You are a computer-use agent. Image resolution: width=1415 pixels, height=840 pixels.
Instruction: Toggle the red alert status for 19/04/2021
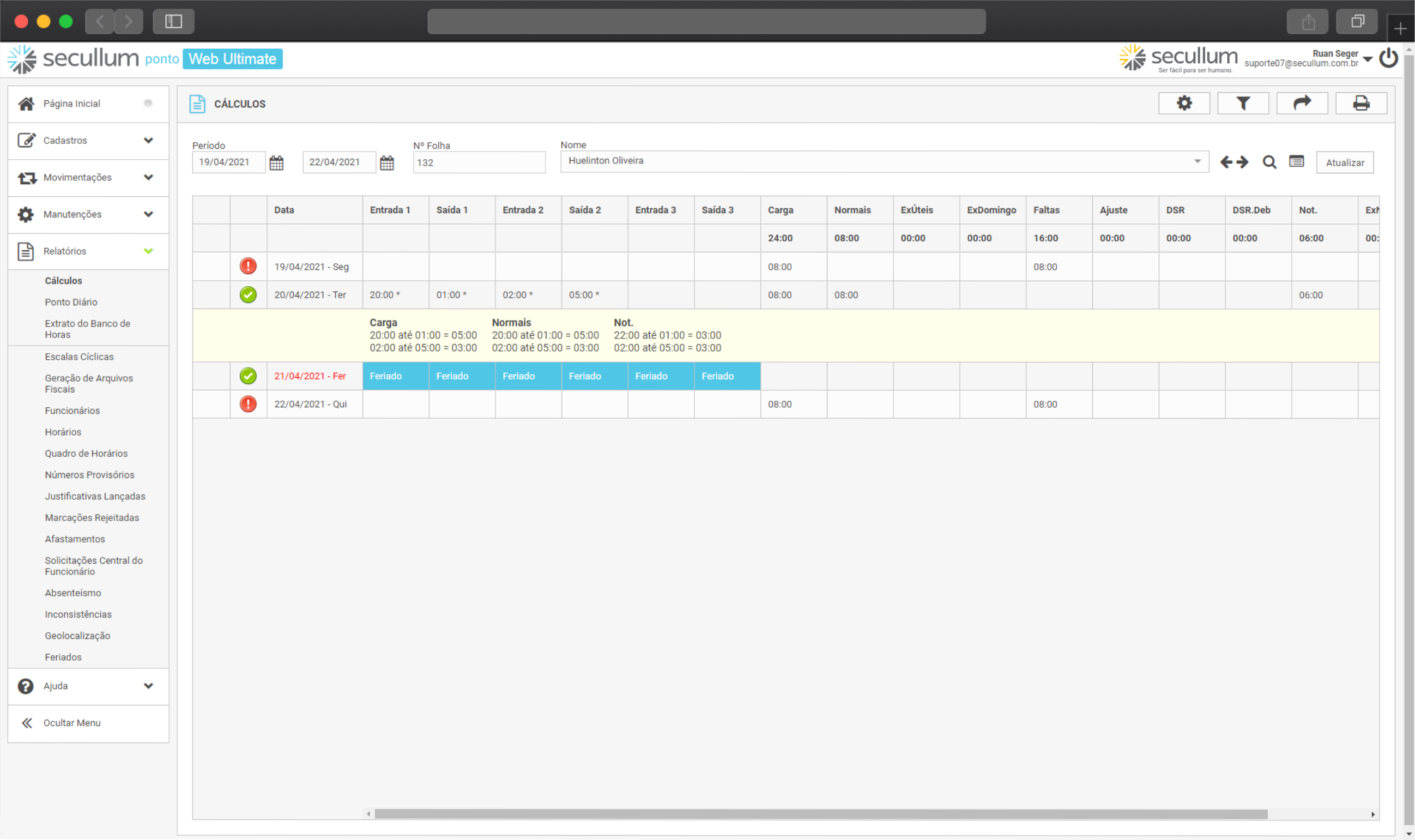click(248, 267)
